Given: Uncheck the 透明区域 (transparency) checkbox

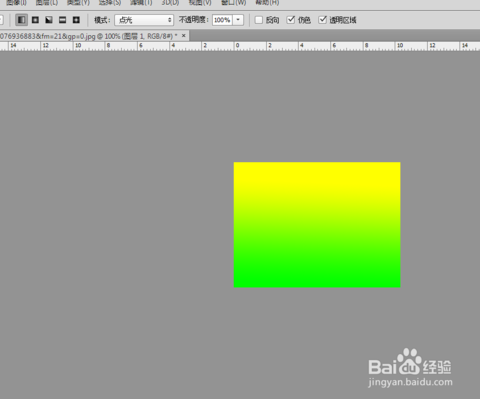Looking at the screenshot, I should click(x=322, y=20).
